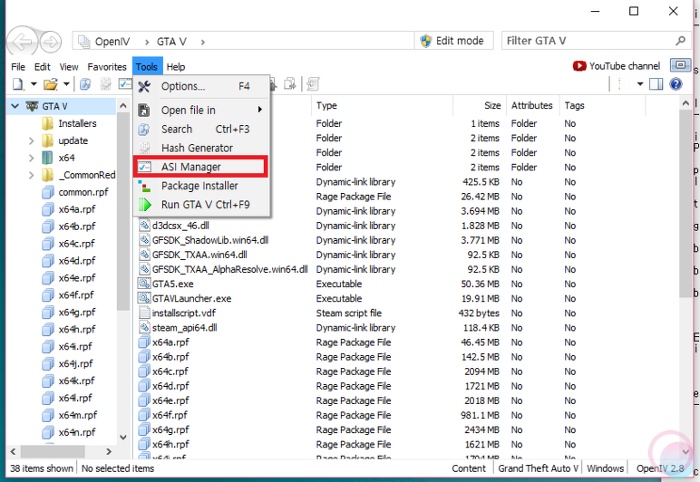Click the Open folder toolbar icon
The width and height of the screenshot is (700, 482).
[x=50, y=84]
